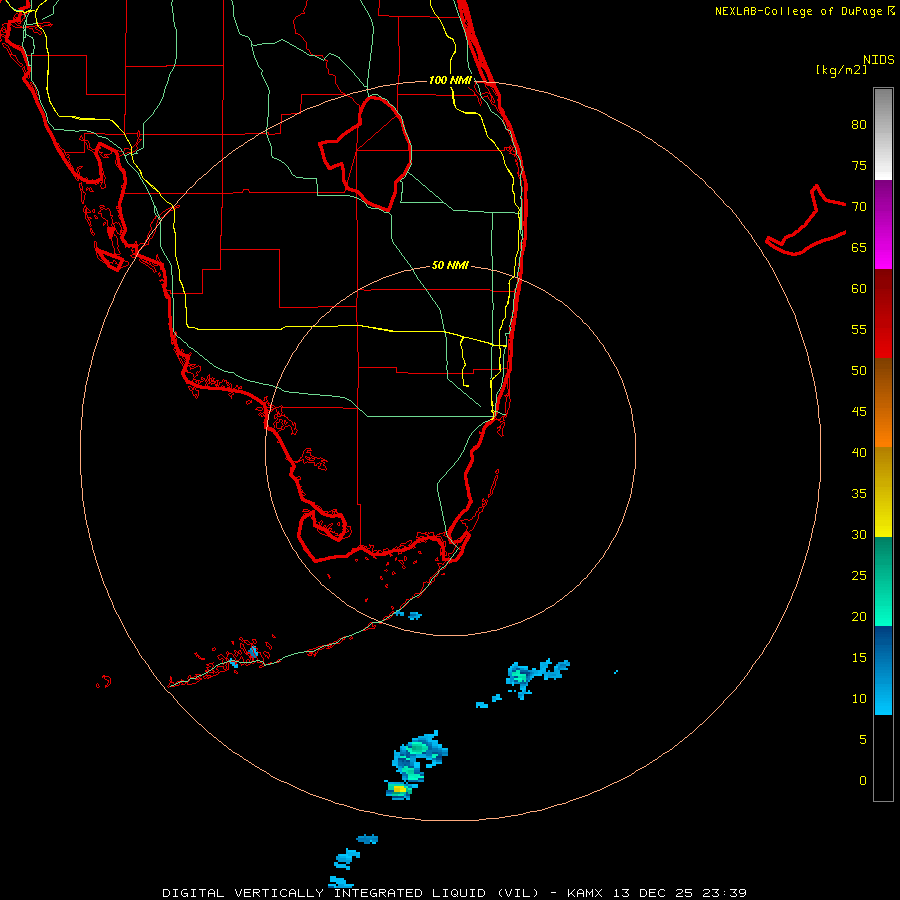Viewport: 900px width, 900px height.
Task: Click the 65 value on the color scale
Action: pyautogui.click(x=859, y=248)
